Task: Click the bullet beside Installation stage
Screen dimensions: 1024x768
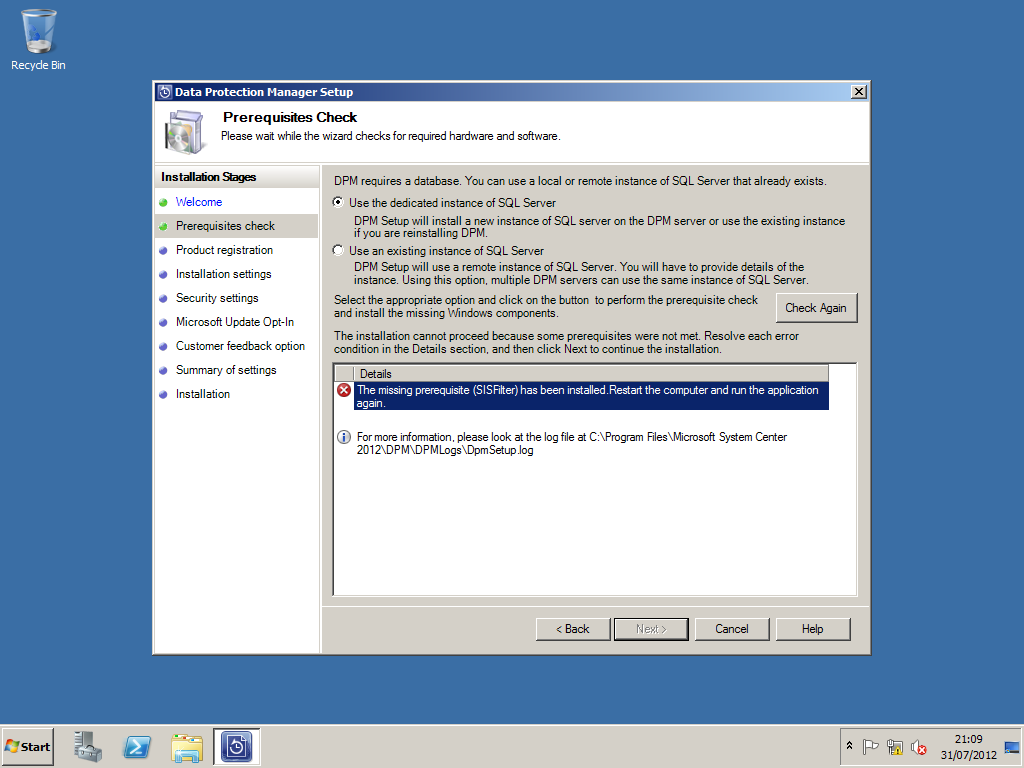Action: [163, 394]
